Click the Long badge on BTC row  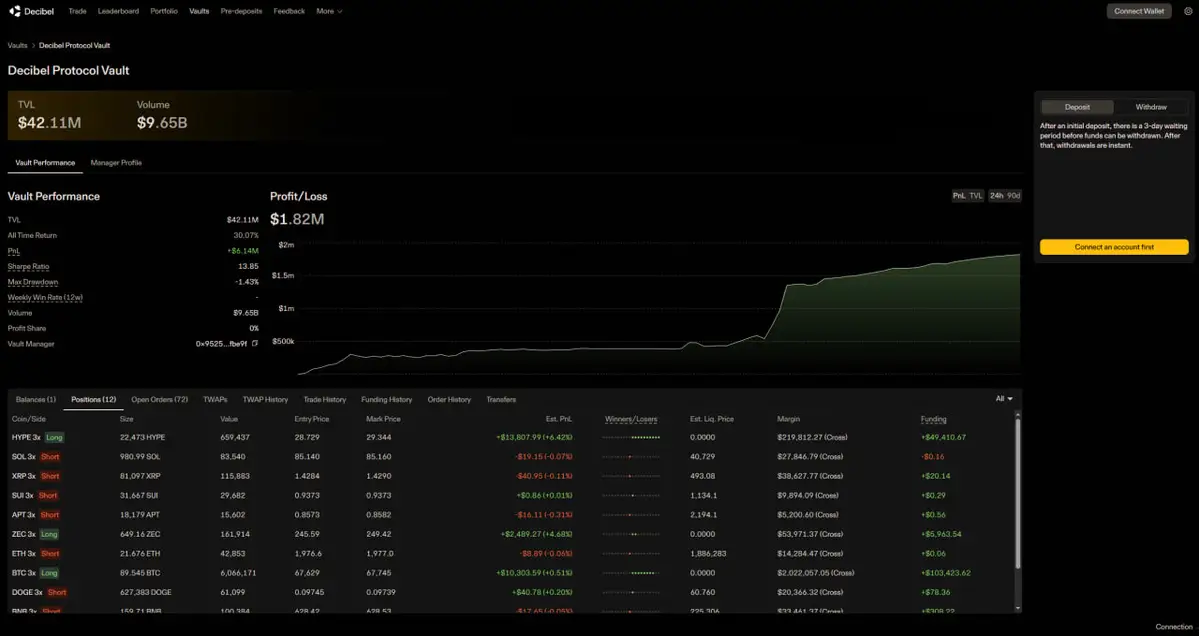click(x=51, y=573)
